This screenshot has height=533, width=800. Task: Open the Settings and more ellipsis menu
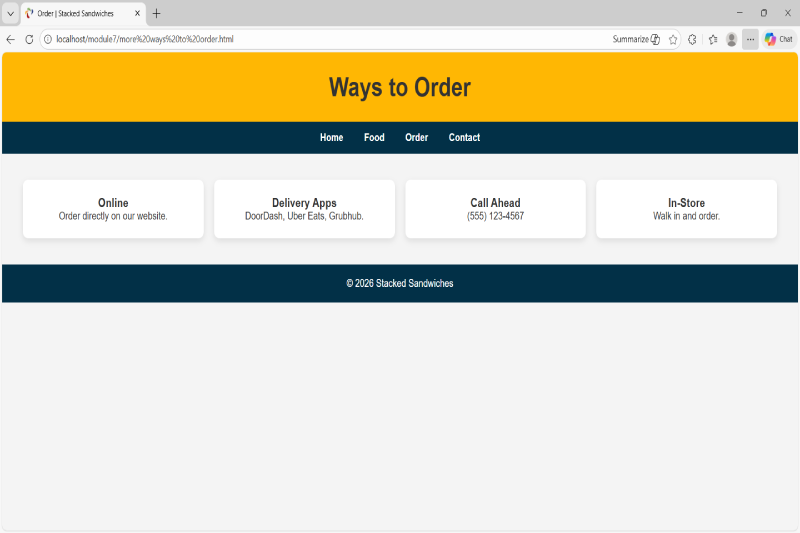click(x=750, y=39)
